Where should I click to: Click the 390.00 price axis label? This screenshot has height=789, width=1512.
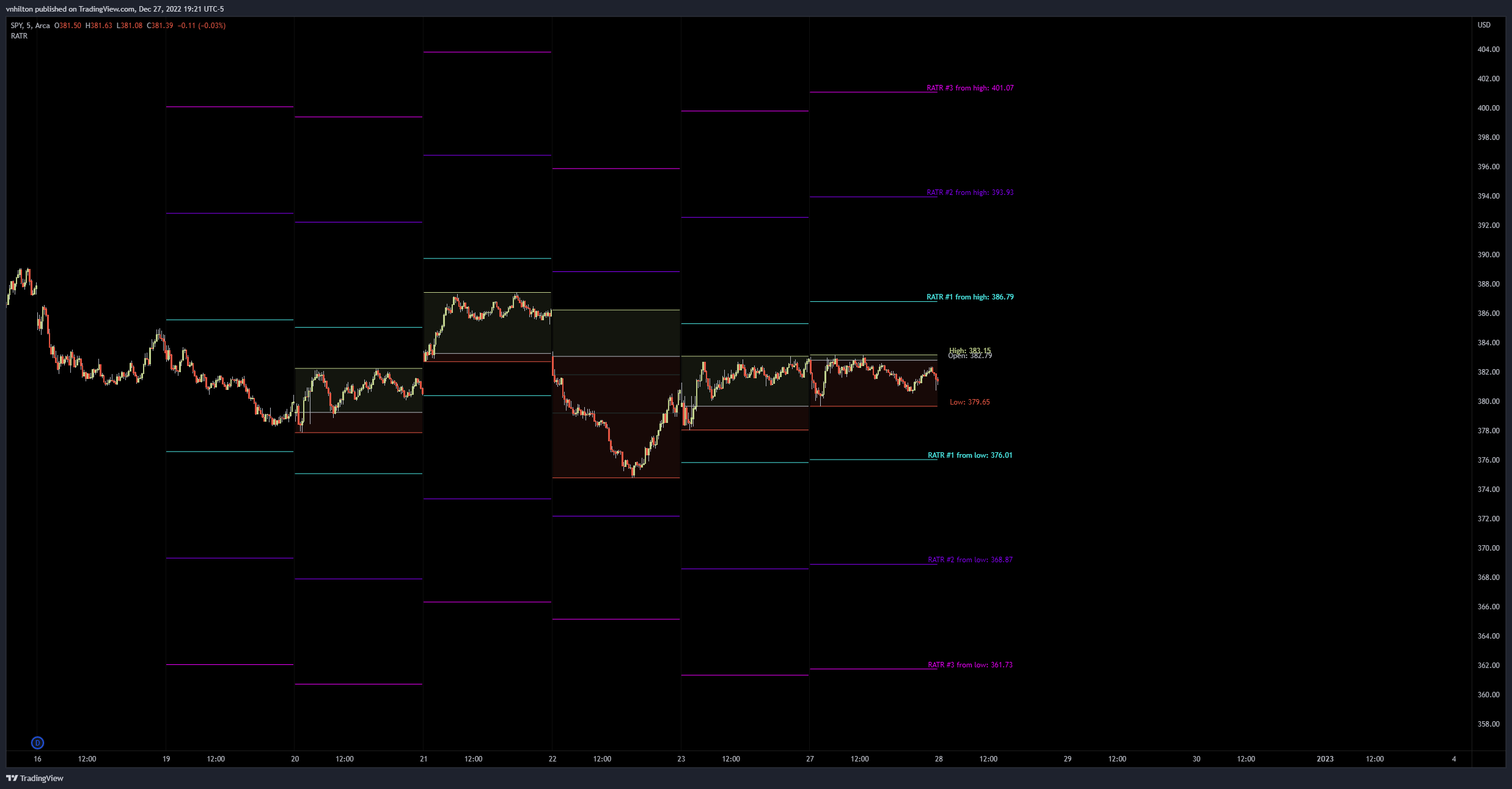click(1488, 255)
